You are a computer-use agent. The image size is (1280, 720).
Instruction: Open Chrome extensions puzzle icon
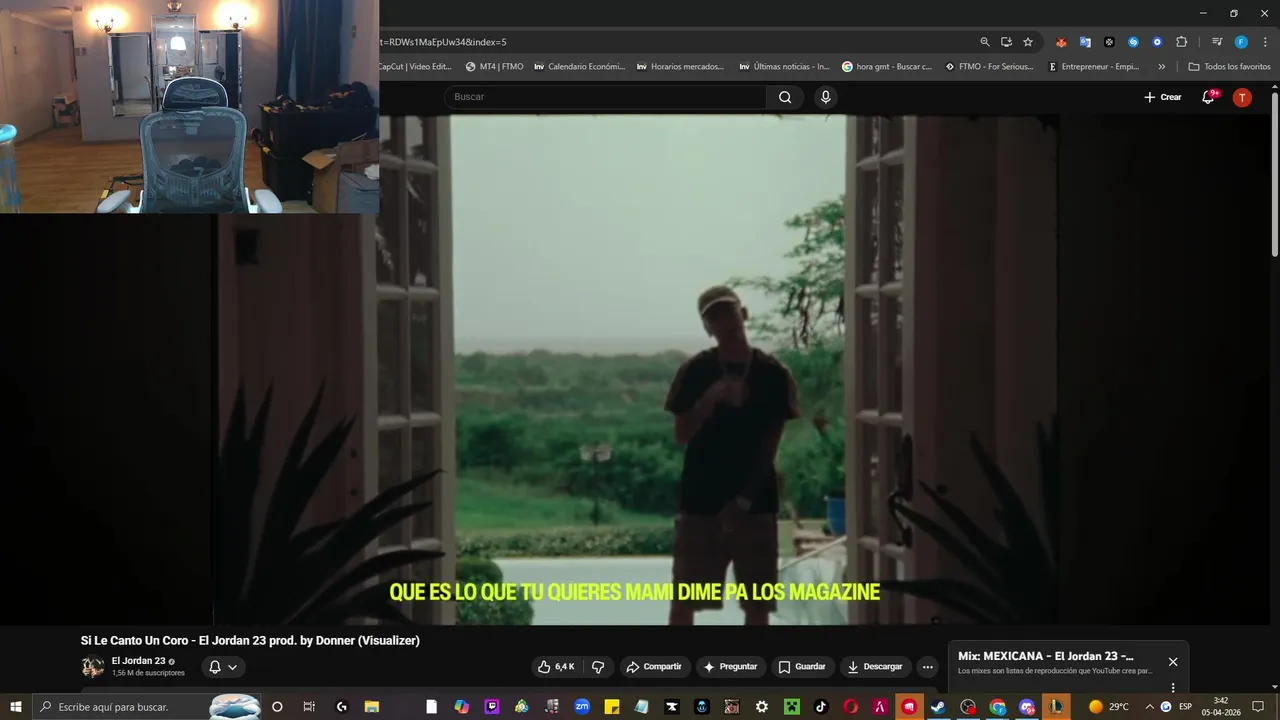(x=1181, y=42)
